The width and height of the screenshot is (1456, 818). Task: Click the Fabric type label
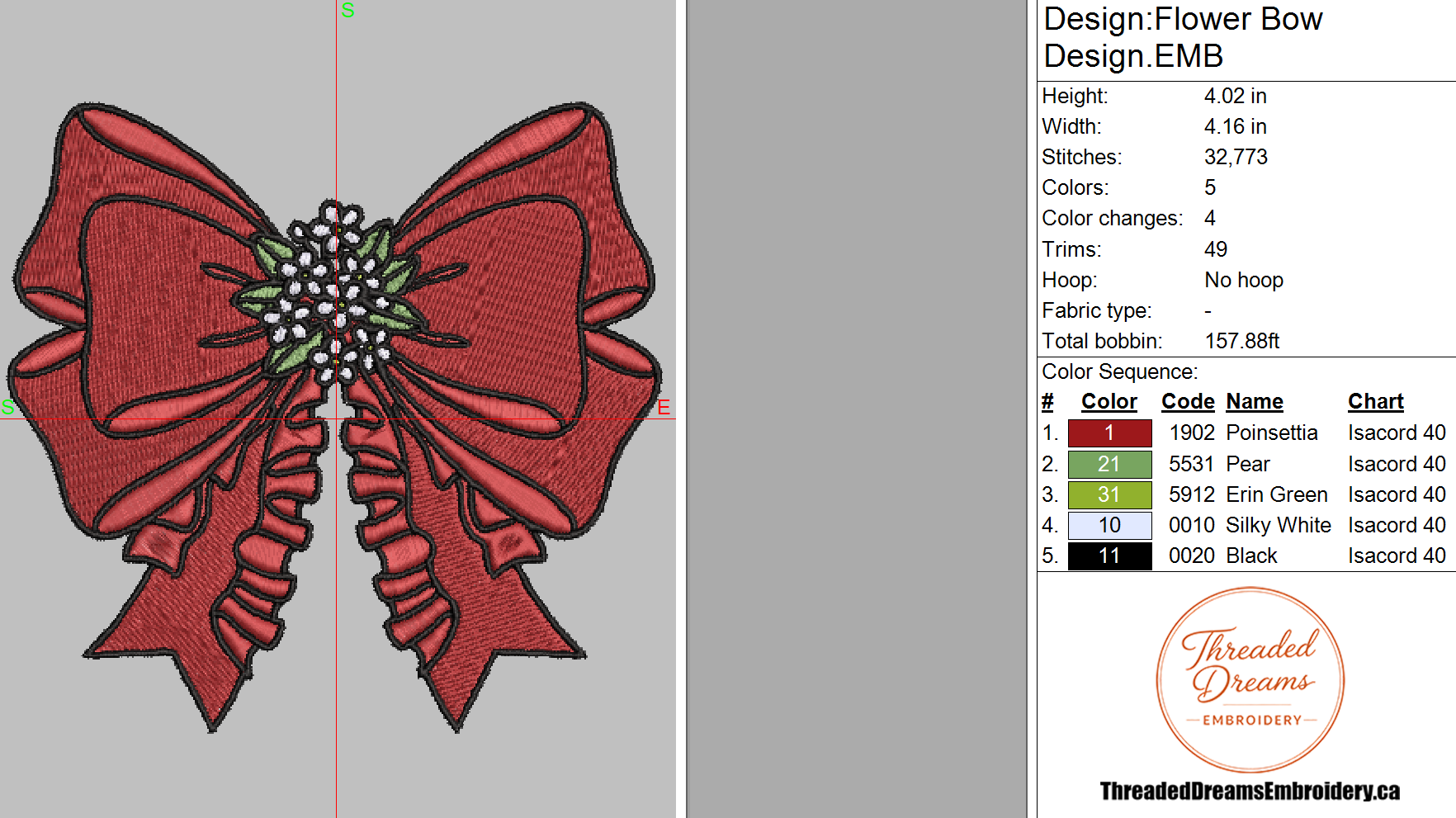1096,310
